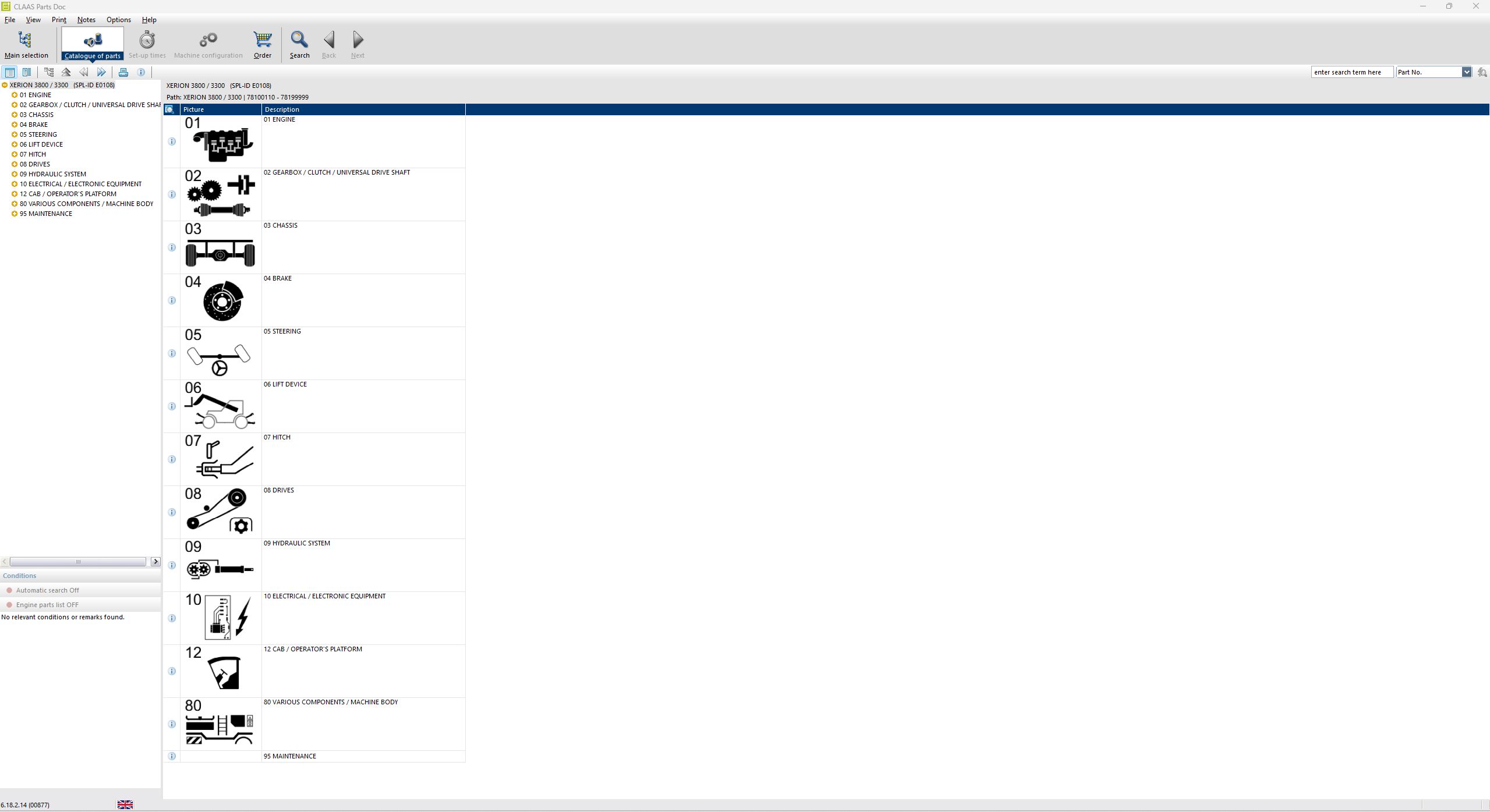Viewport: 1490px width, 812px height.
Task: Switch the list view layout toggle
Action: point(27,72)
